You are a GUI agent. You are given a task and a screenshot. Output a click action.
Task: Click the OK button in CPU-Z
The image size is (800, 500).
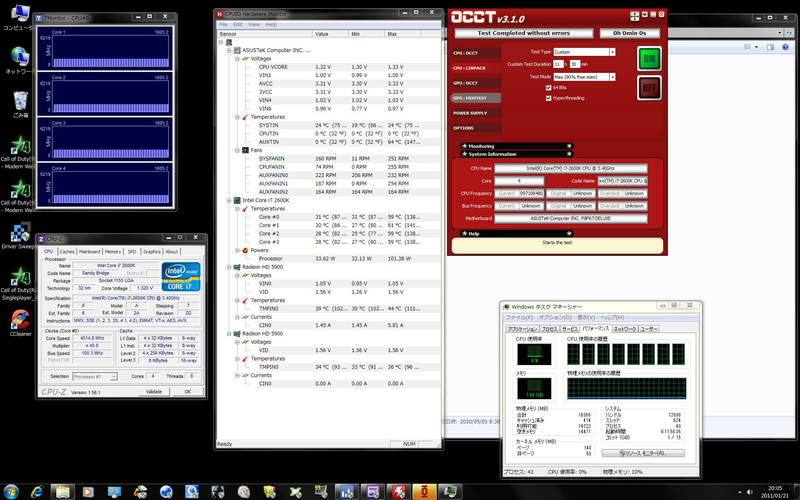187,391
